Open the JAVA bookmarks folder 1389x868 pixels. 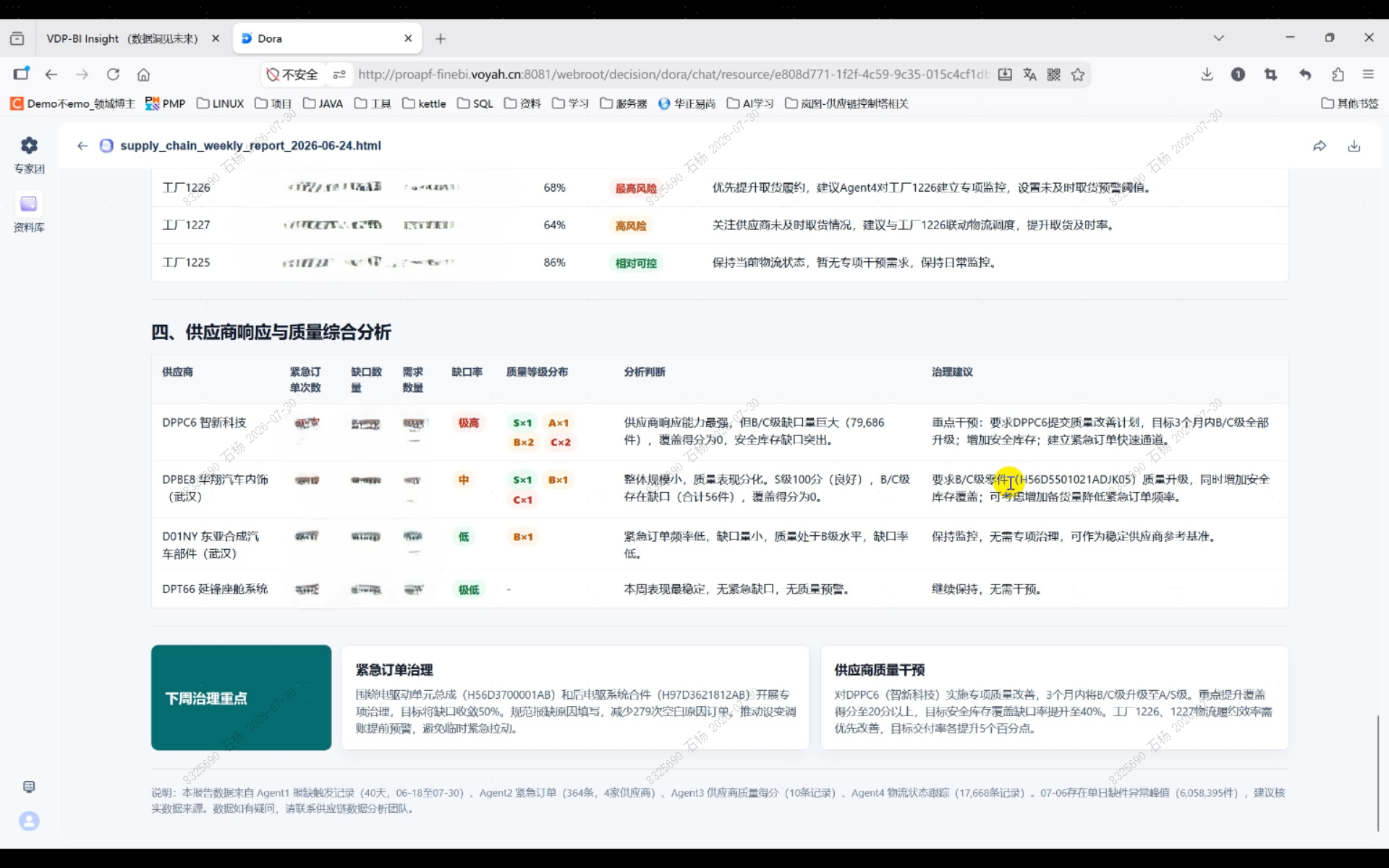(x=323, y=103)
